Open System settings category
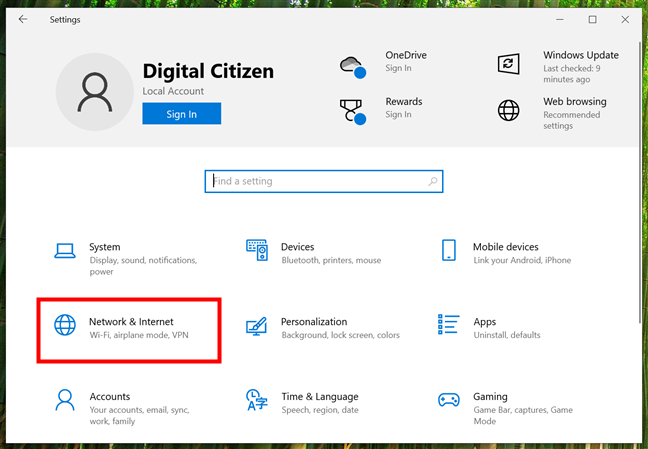Viewport: 648px width, 449px height. coord(126,259)
